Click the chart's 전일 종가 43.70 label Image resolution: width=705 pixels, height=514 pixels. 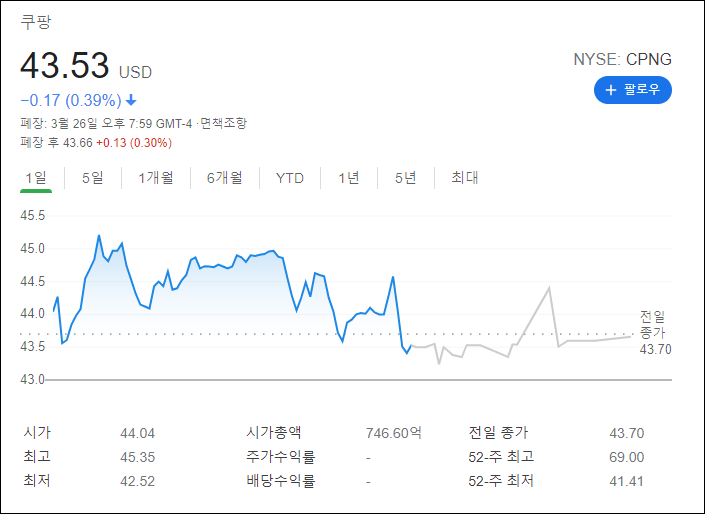655,333
